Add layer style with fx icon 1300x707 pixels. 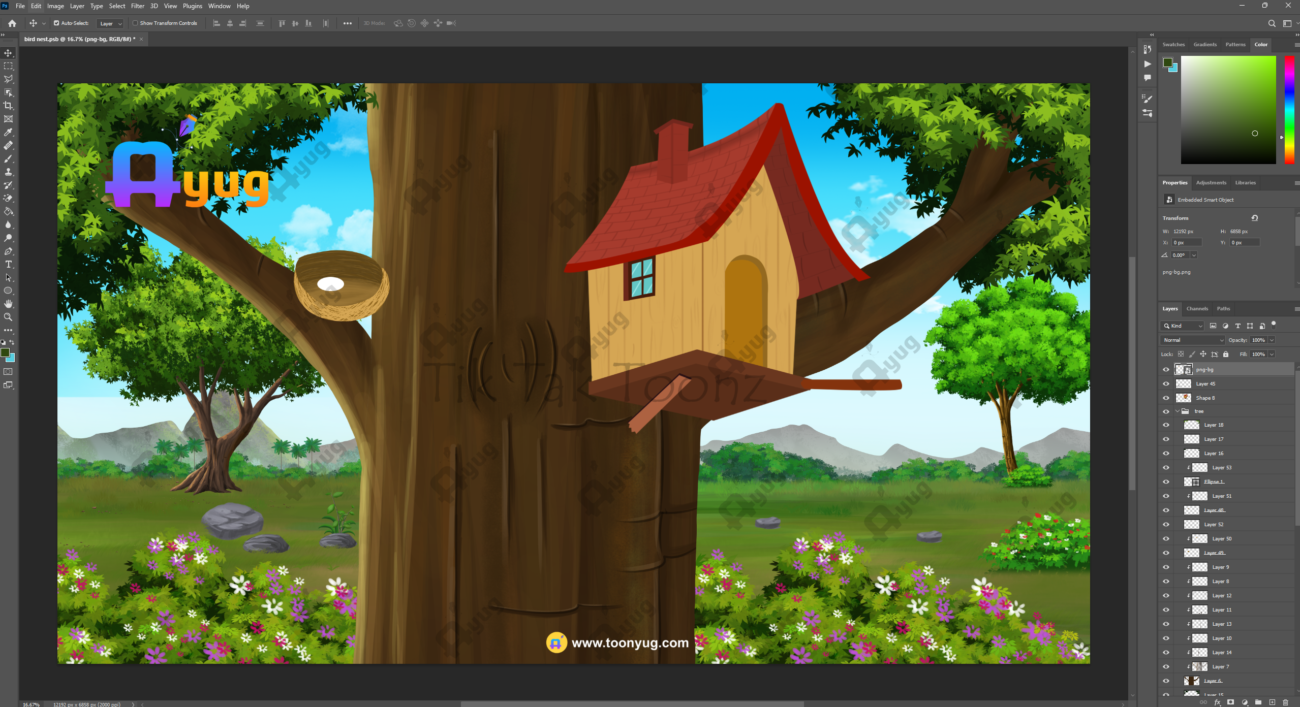click(1217, 702)
